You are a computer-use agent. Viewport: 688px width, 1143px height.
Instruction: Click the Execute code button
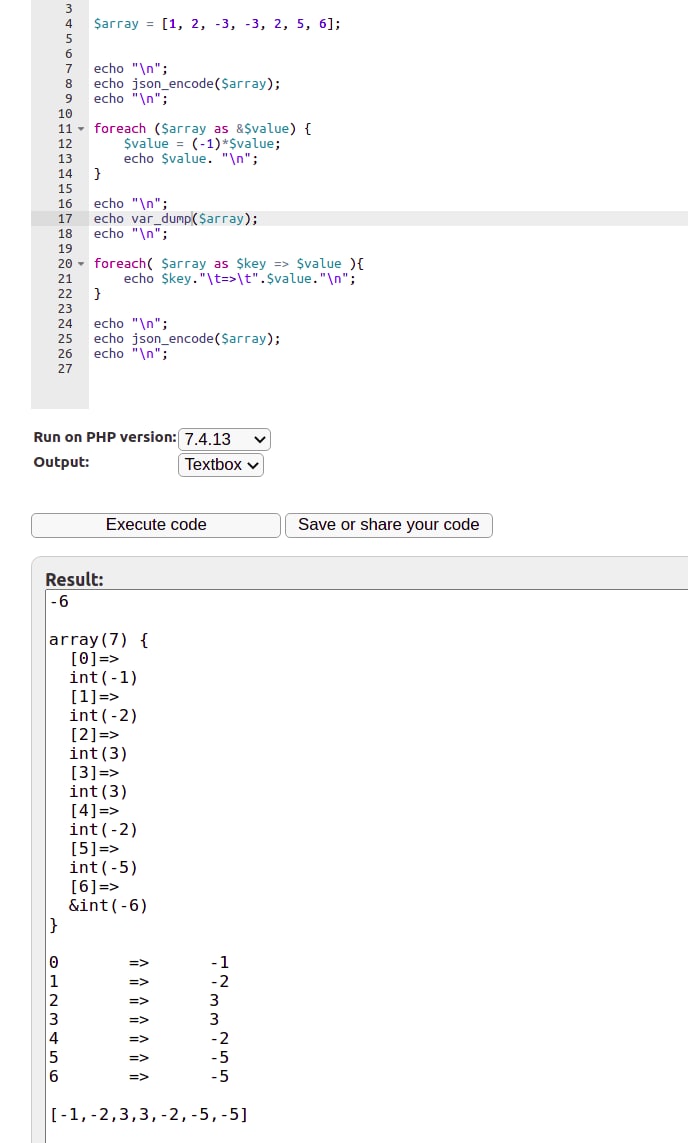pyautogui.click(x=156, y=525)
